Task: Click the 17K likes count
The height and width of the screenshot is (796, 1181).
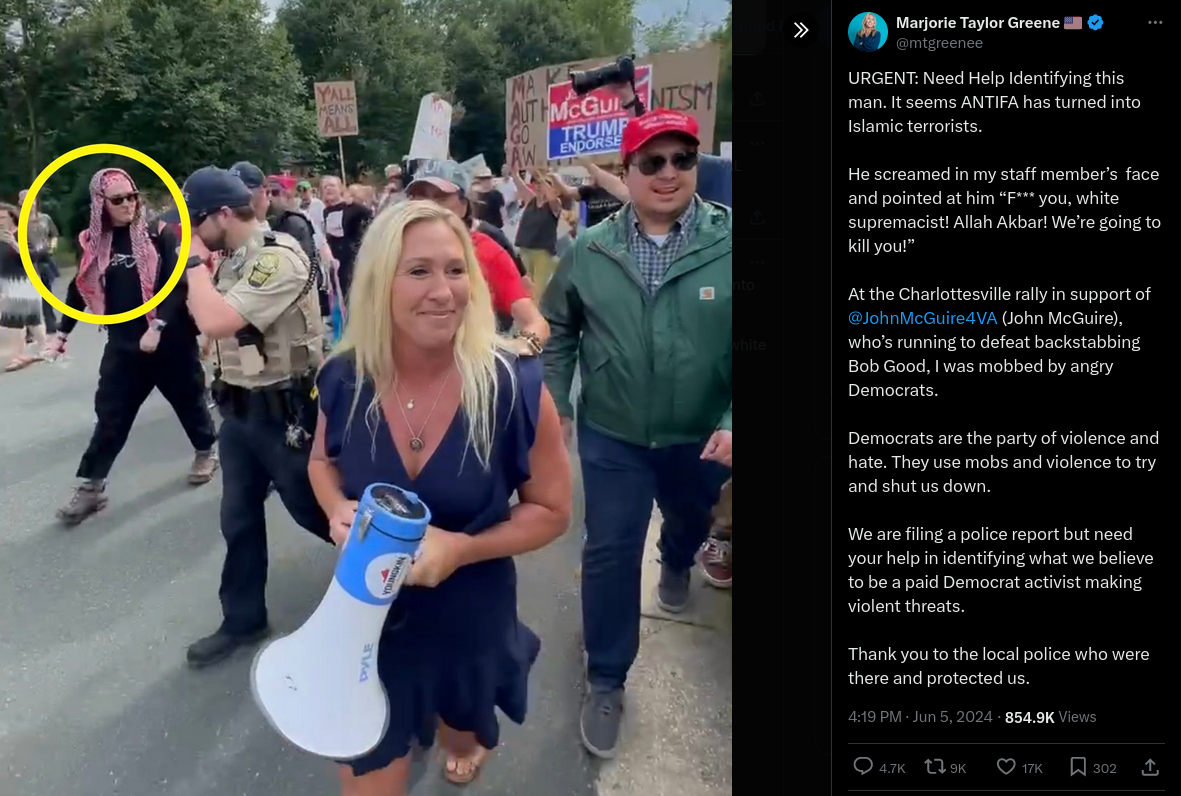Action: (1032, 768)
